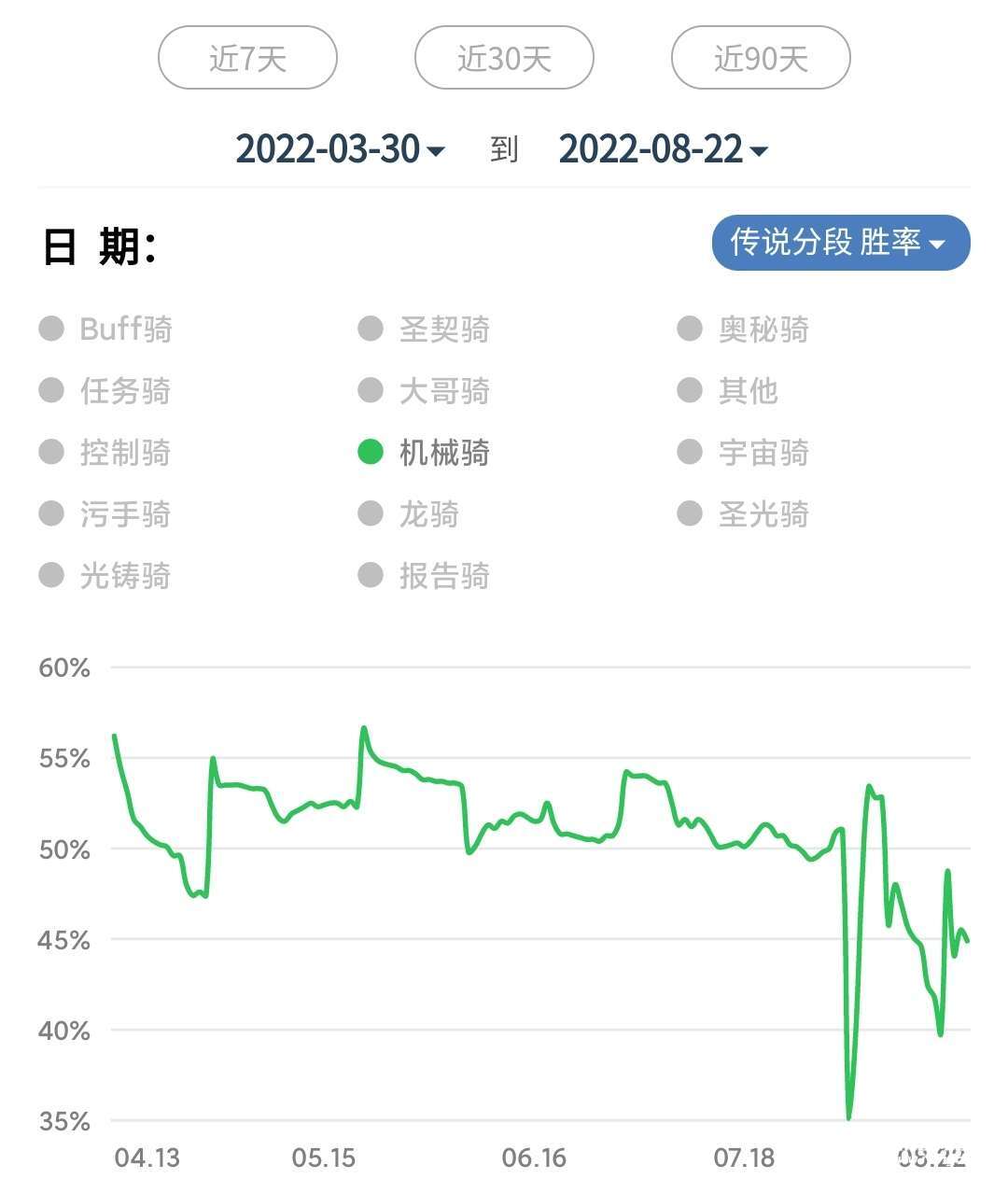
Task: Open the end date 2022-08-22 dropdown
Action: pyautogui.click(x=663, y=149)
